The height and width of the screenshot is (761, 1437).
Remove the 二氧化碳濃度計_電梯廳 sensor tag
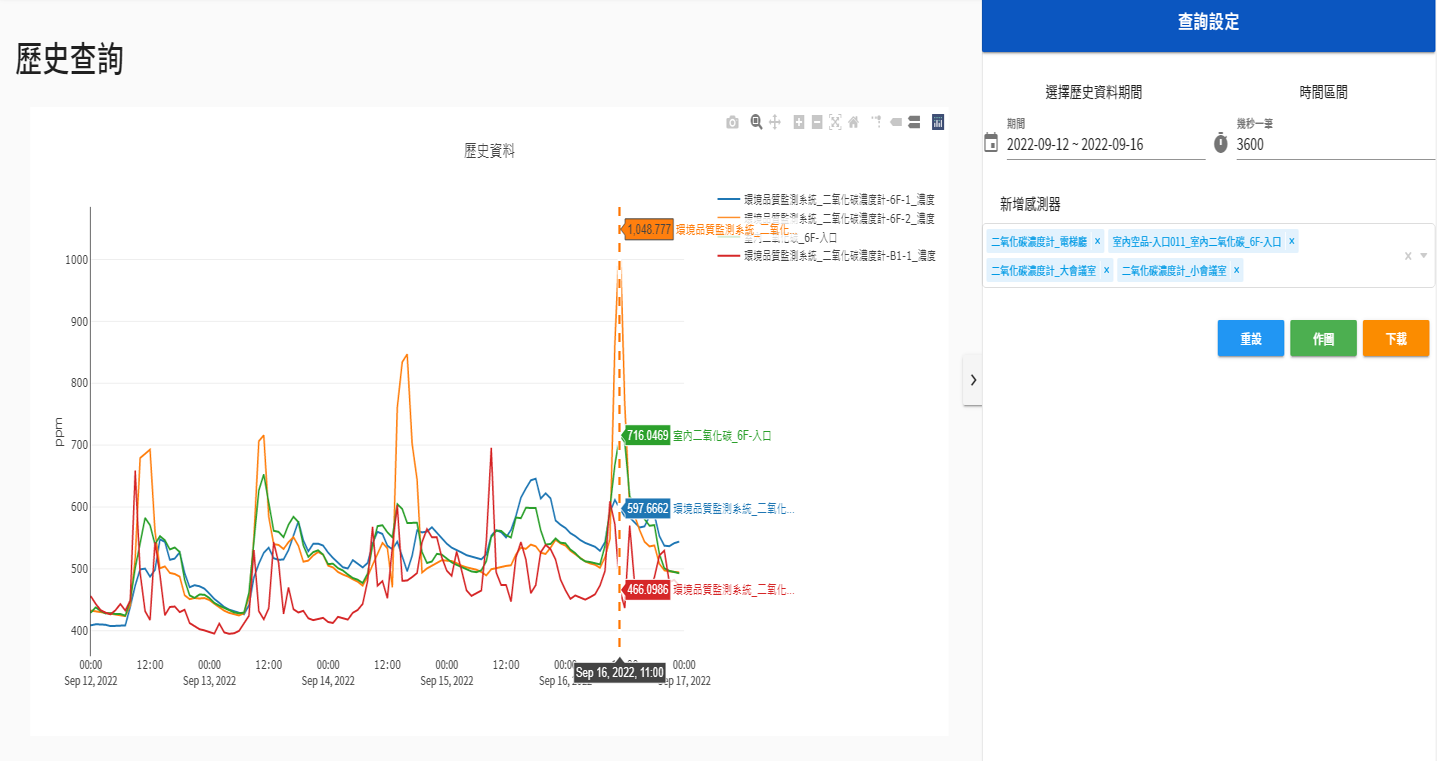click(x=1097, y=241)
